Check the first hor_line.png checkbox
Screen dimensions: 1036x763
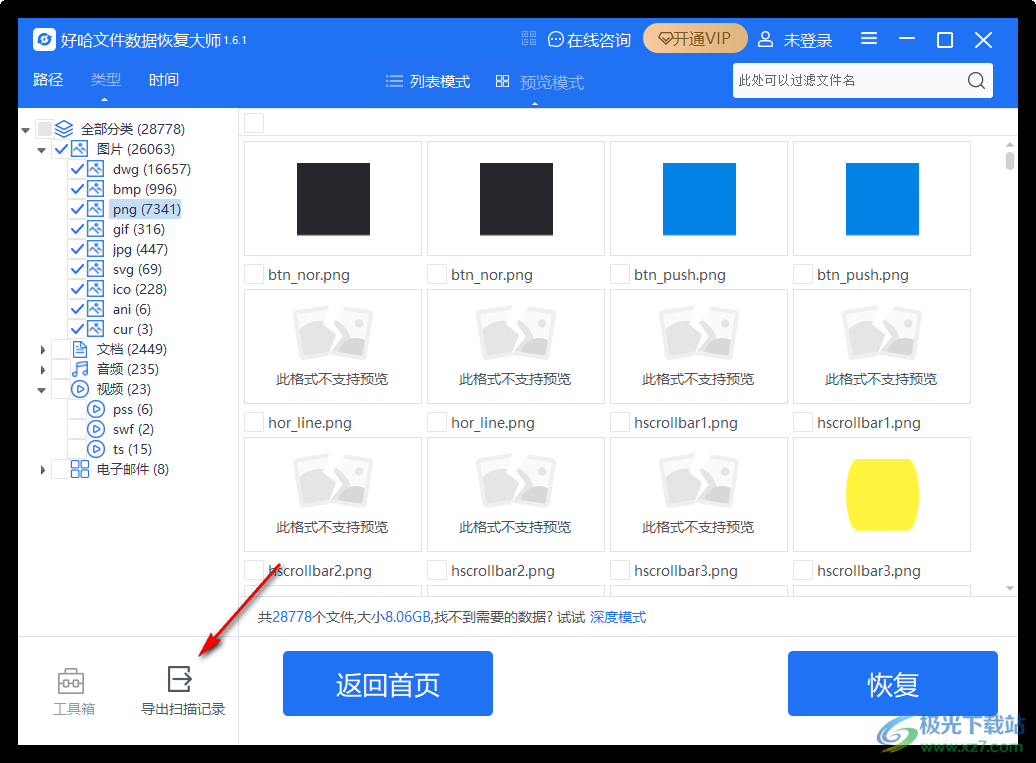254,422
